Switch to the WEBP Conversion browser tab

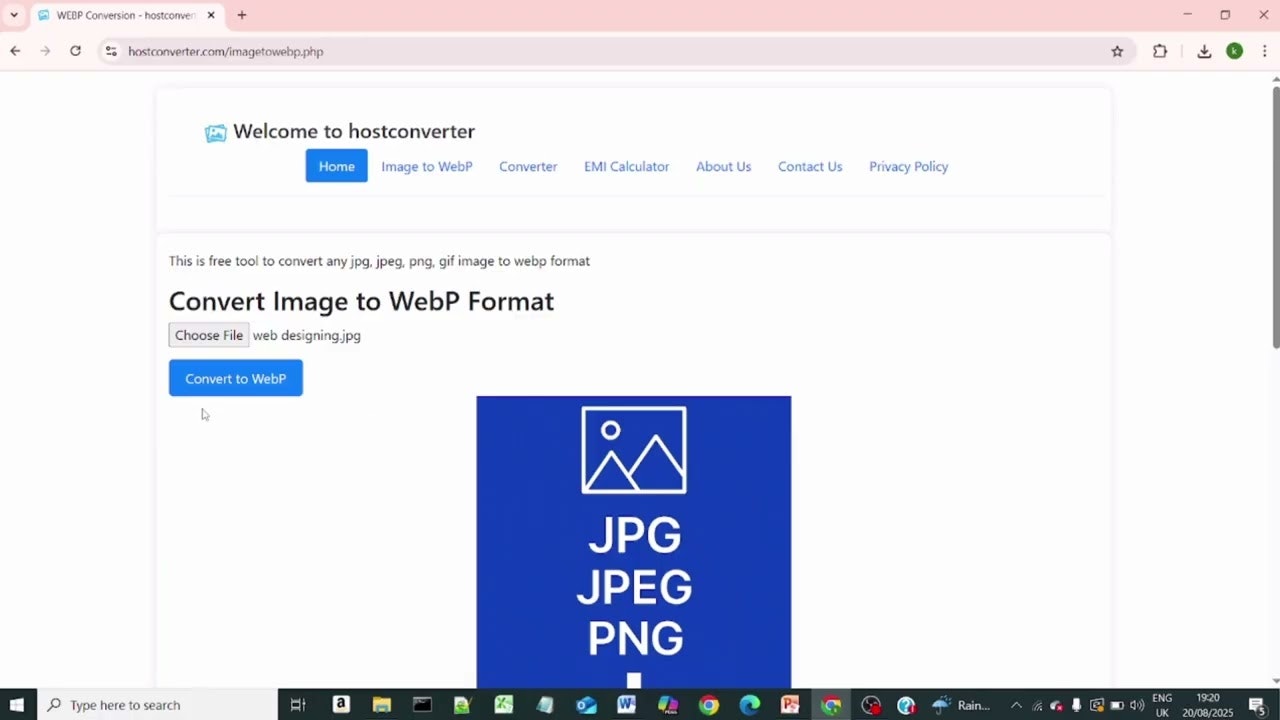click(x=120, y=15)
